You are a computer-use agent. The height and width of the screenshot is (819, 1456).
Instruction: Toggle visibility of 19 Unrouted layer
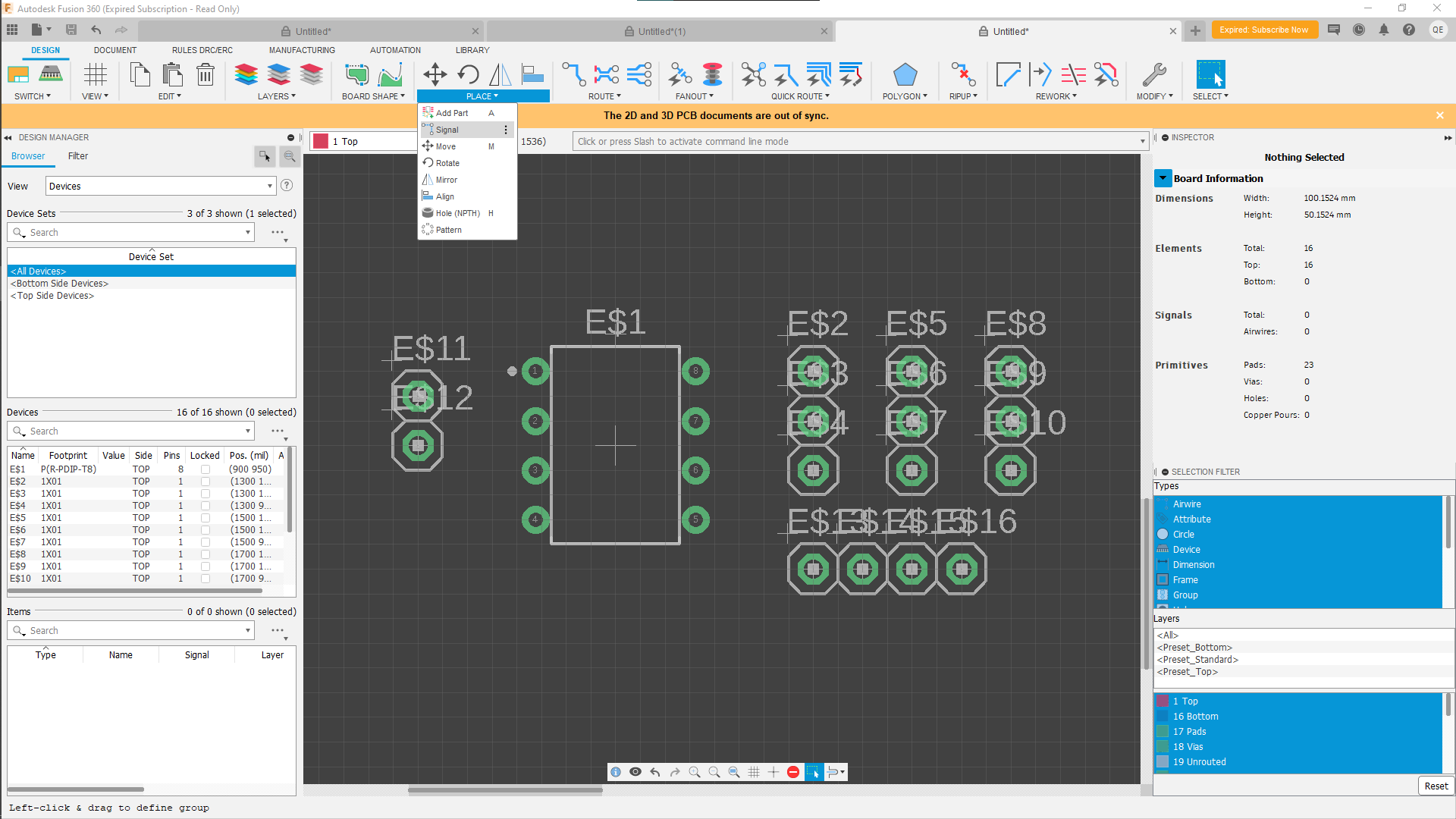1163,762
